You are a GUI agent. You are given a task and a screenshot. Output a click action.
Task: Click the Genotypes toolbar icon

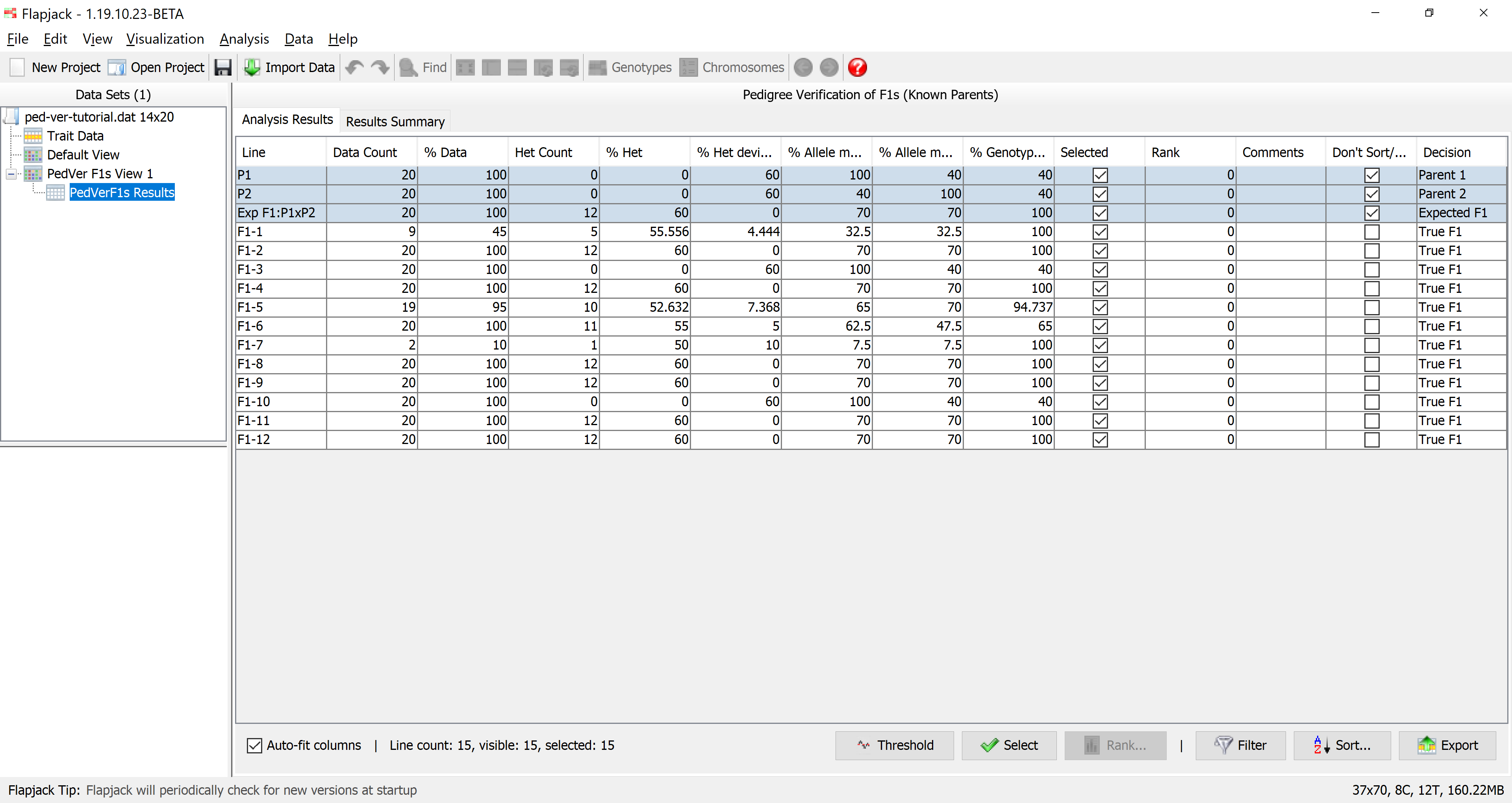pyautogui.click(x=598, y=67)
